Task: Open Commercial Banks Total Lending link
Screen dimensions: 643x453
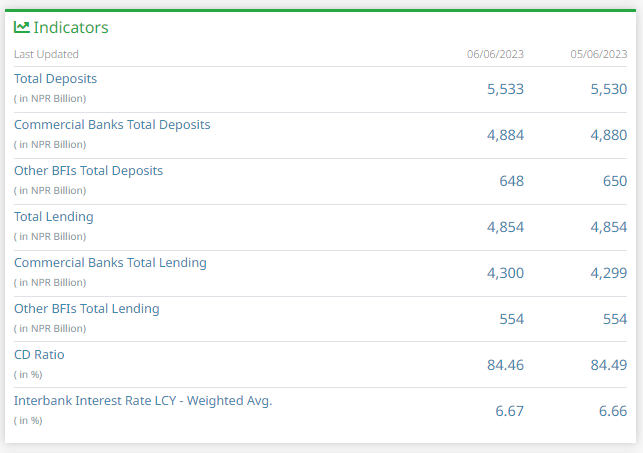Action: coord(110,263)
